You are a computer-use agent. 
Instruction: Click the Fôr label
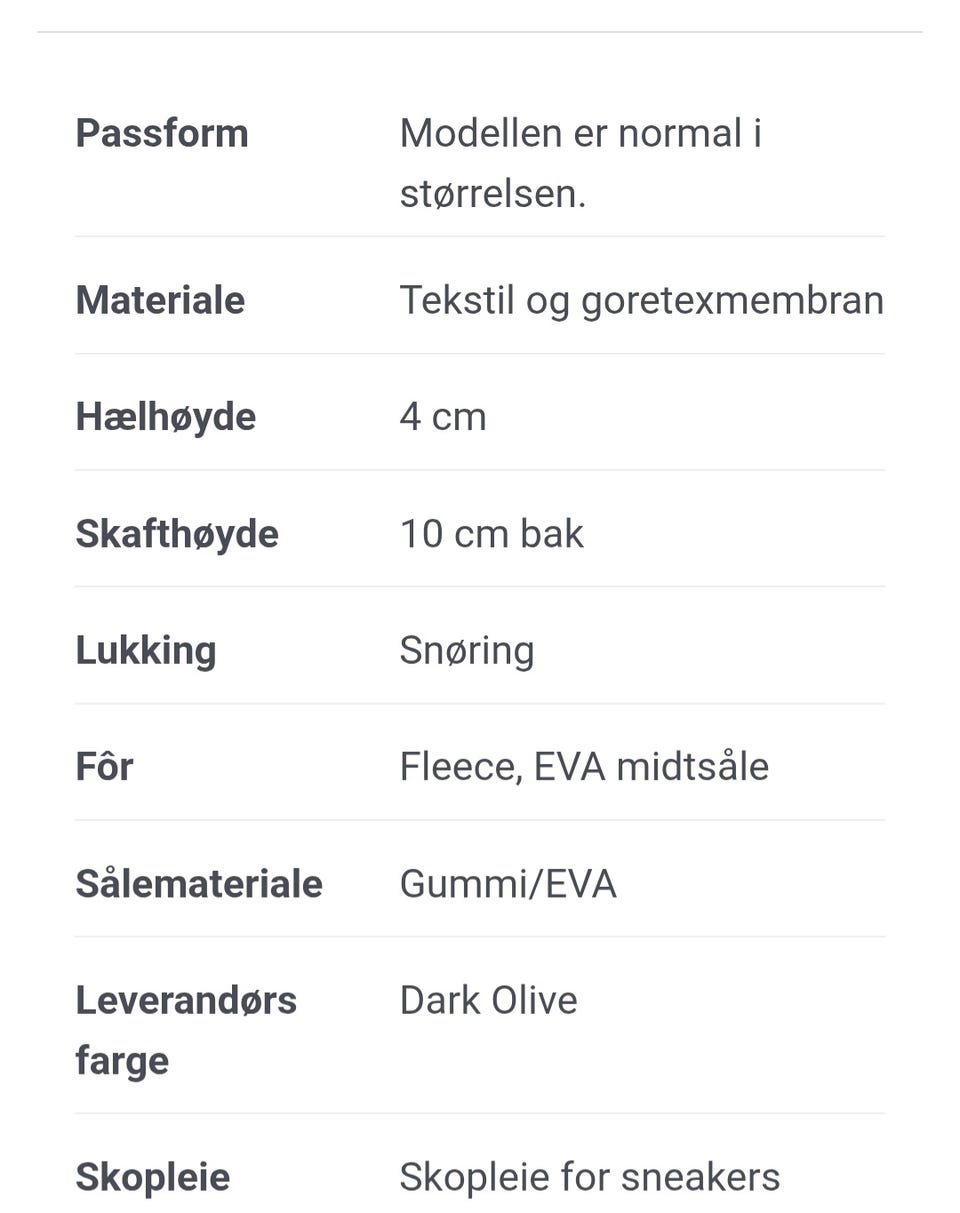pyautogui.click(x=104, y=767)
